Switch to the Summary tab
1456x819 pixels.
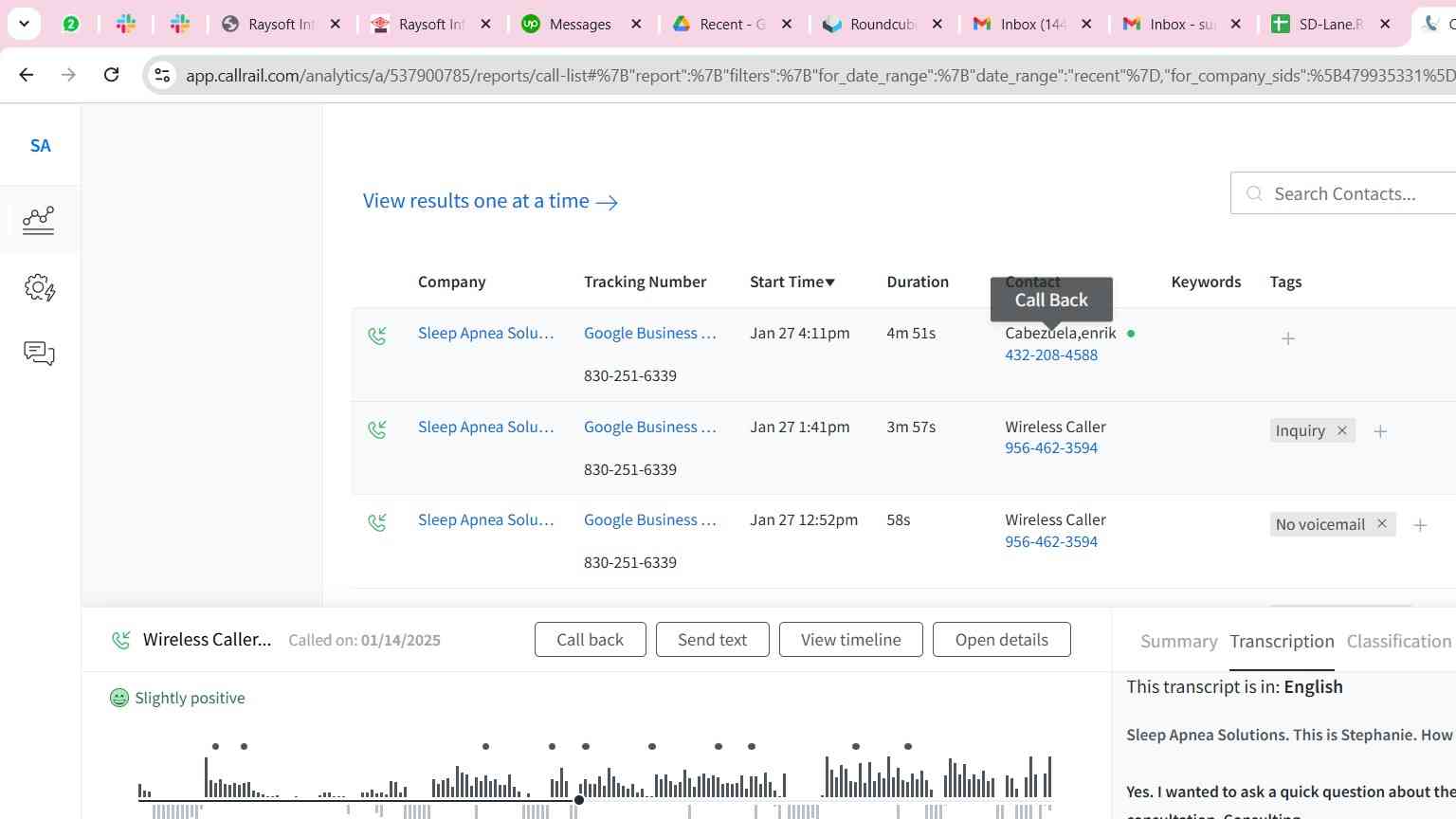point(1178,641)
